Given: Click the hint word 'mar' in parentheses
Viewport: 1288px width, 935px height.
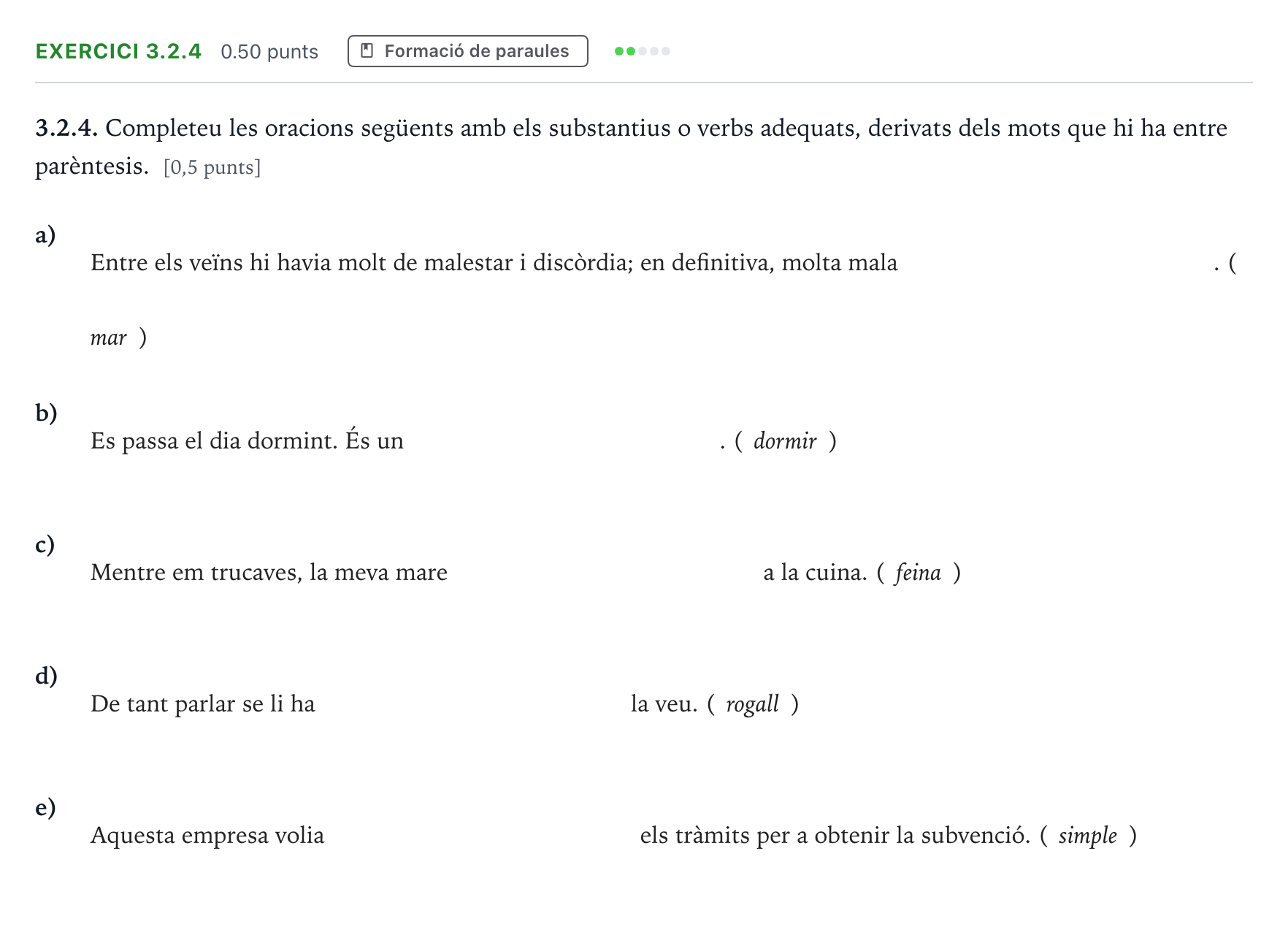Looking at the screenshot, I should coord(108,338).
